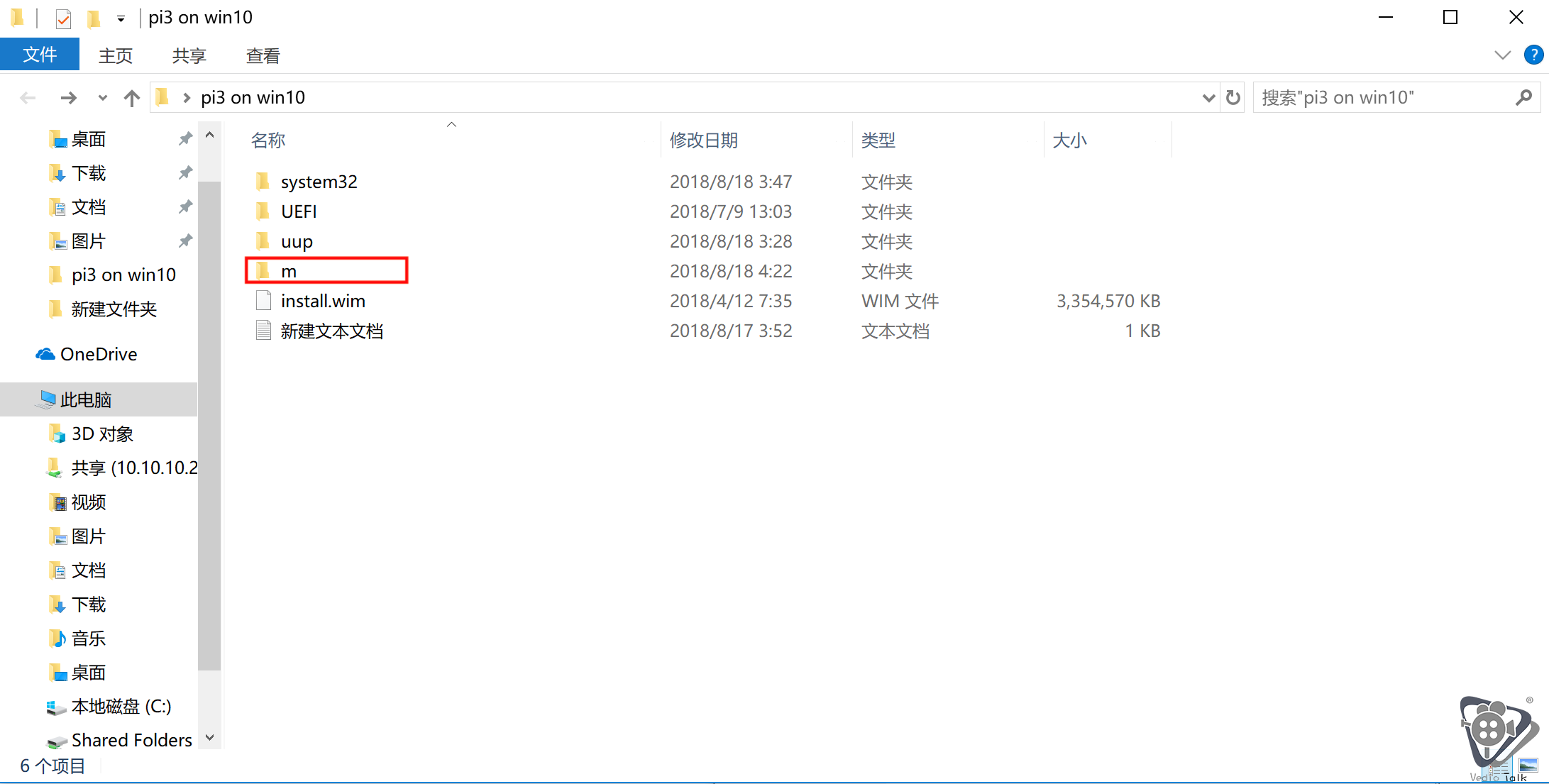Open pi3 on win10 in navigation pane

[123, 275]
